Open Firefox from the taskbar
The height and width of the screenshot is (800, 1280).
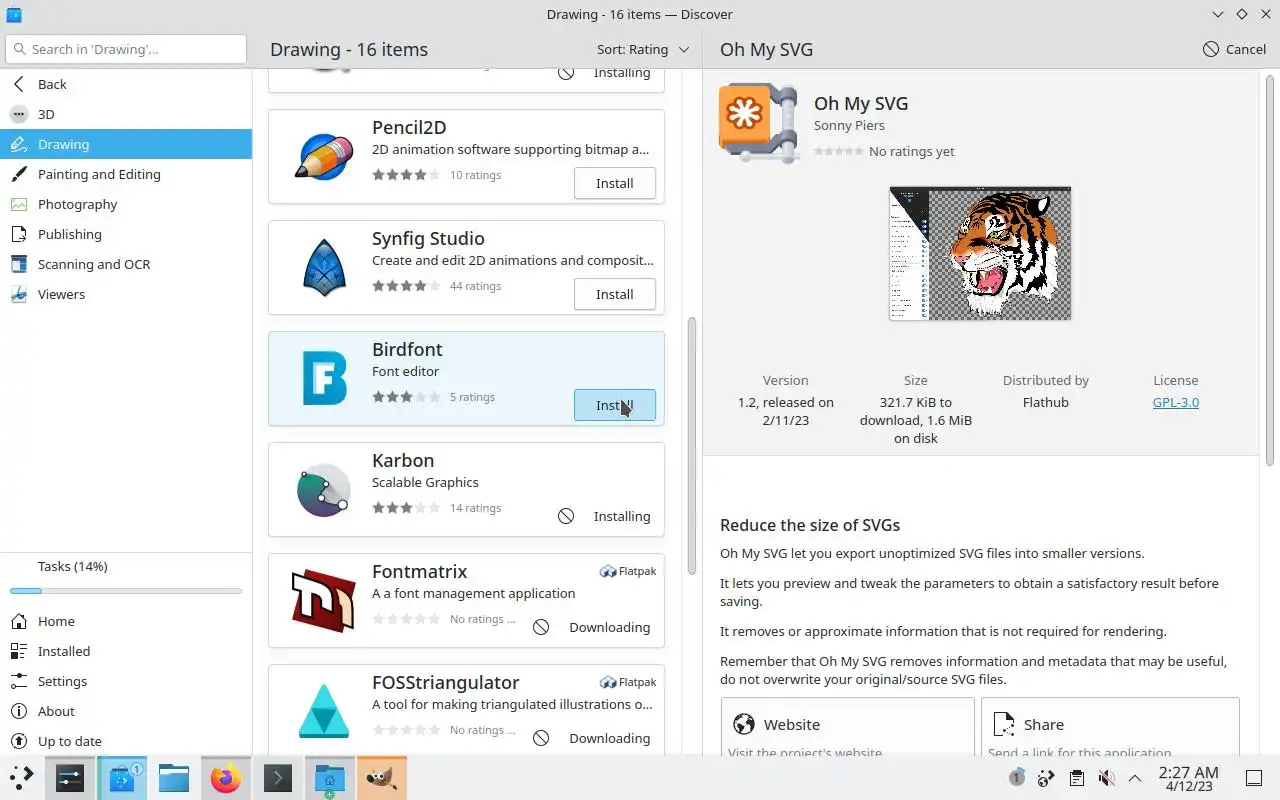coord(226,778)
